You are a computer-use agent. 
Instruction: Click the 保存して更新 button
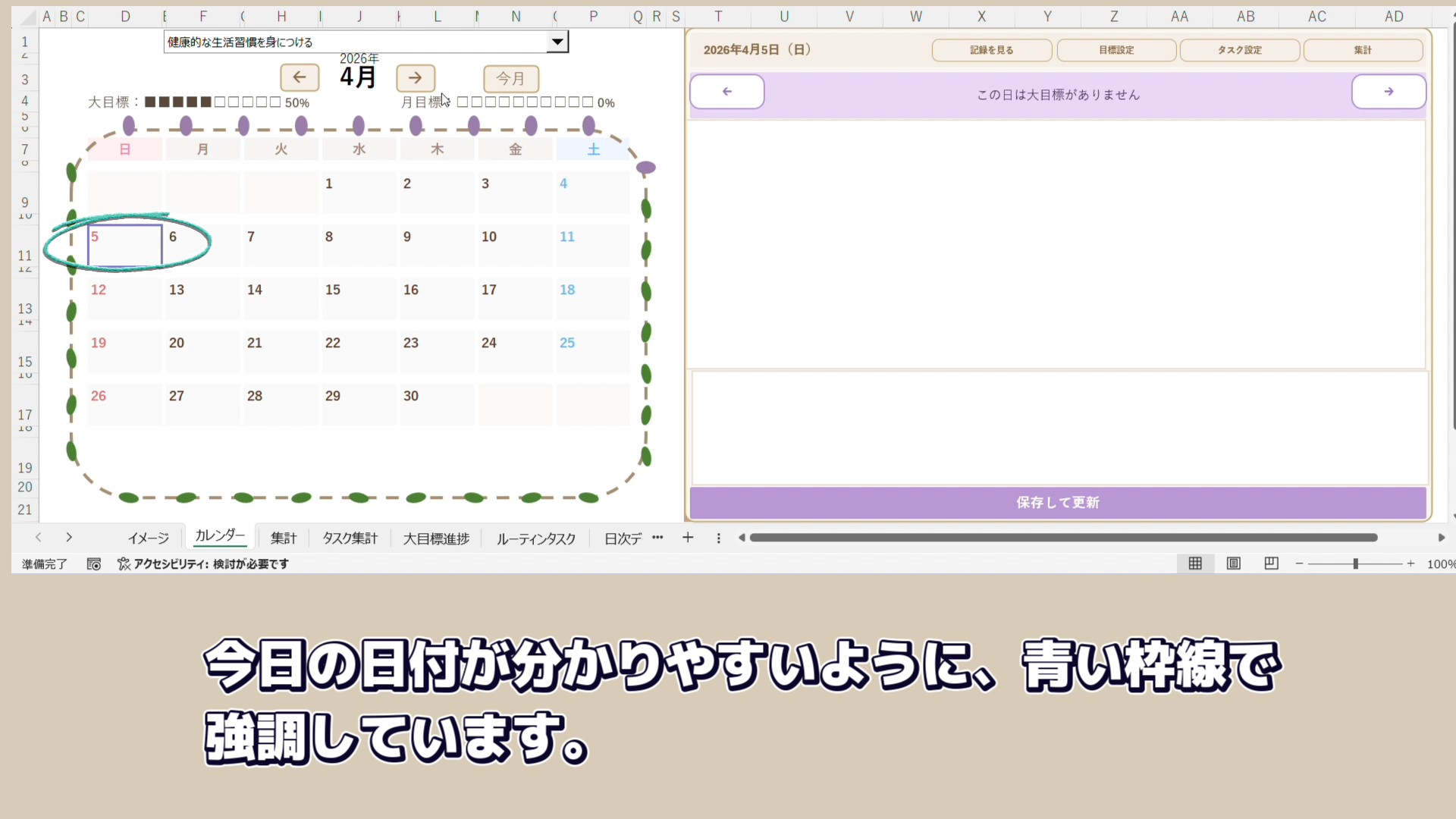tap(1057, 503)
